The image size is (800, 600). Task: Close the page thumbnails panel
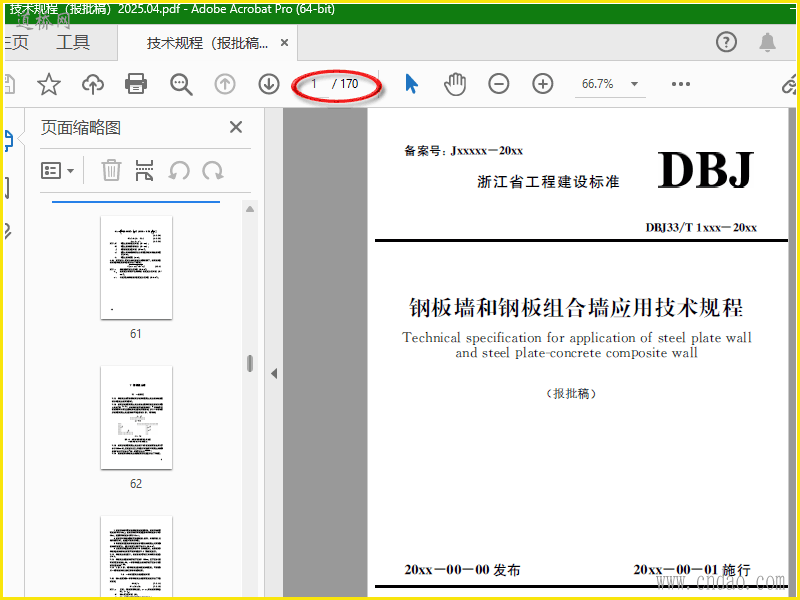tap(236, 127)
